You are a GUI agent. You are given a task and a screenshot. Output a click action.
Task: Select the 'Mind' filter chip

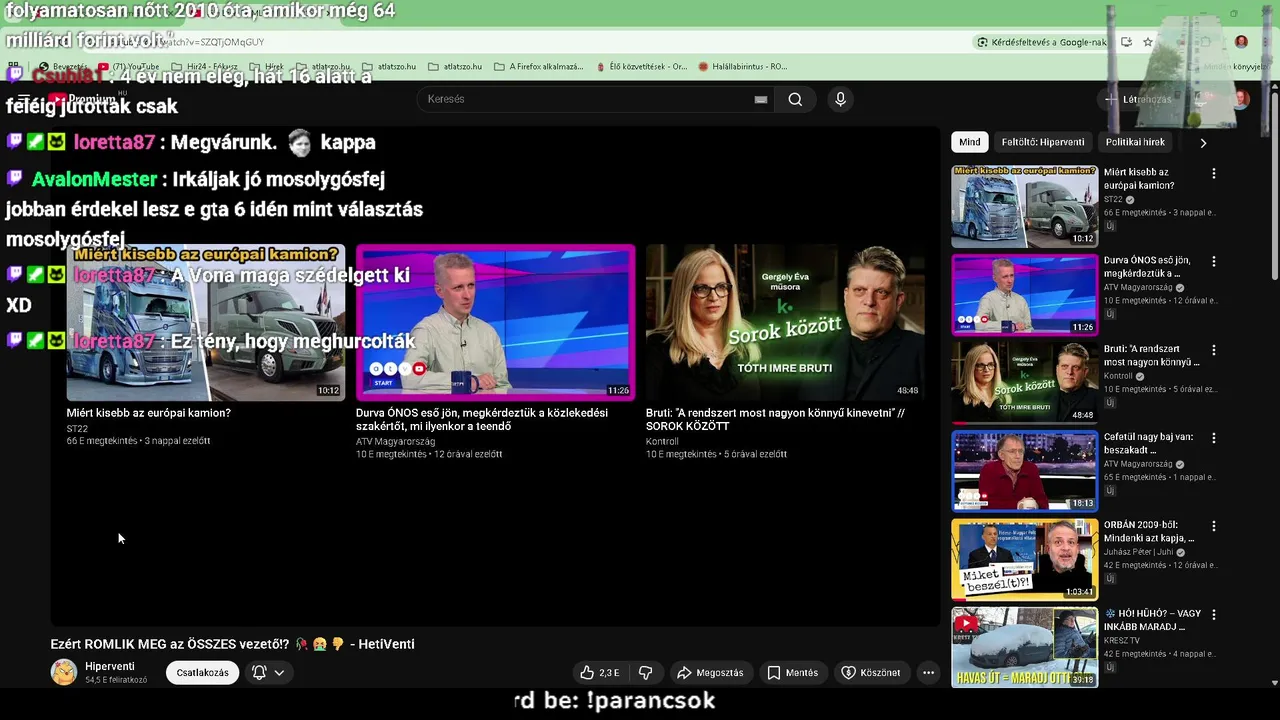970,142
